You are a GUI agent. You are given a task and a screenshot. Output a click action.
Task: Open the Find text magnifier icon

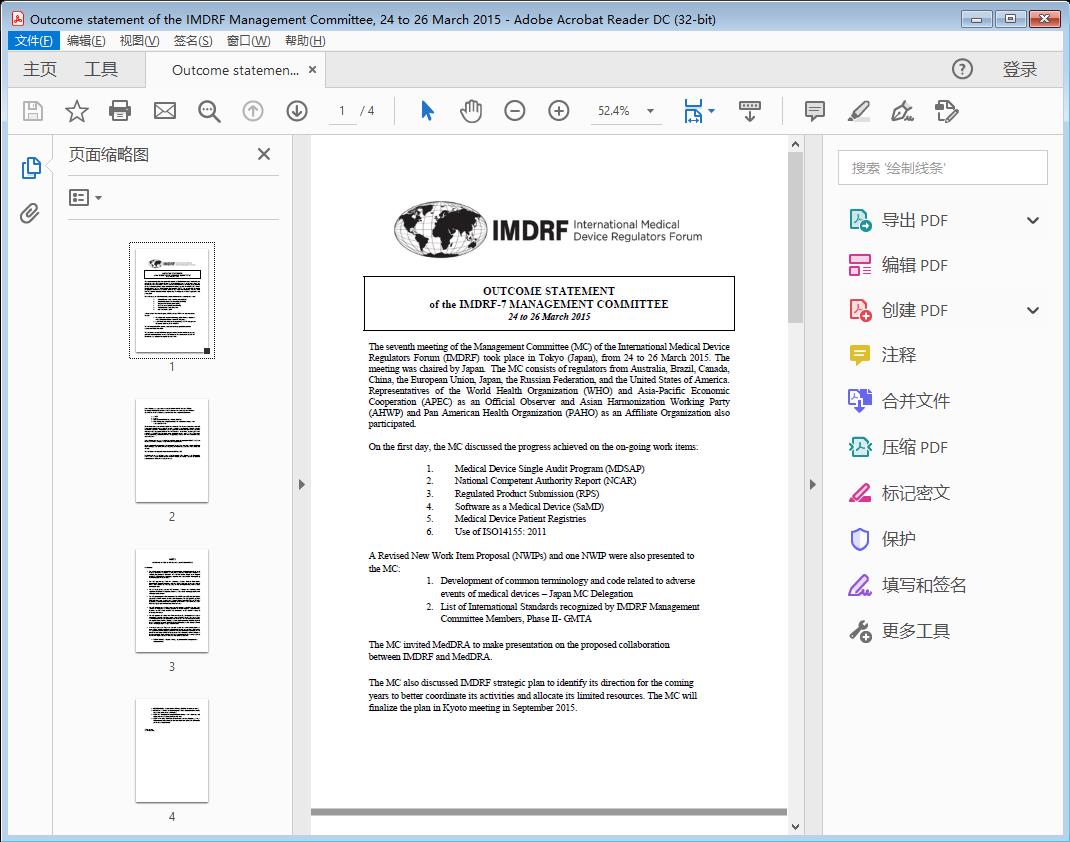click(x=209, y=111)
